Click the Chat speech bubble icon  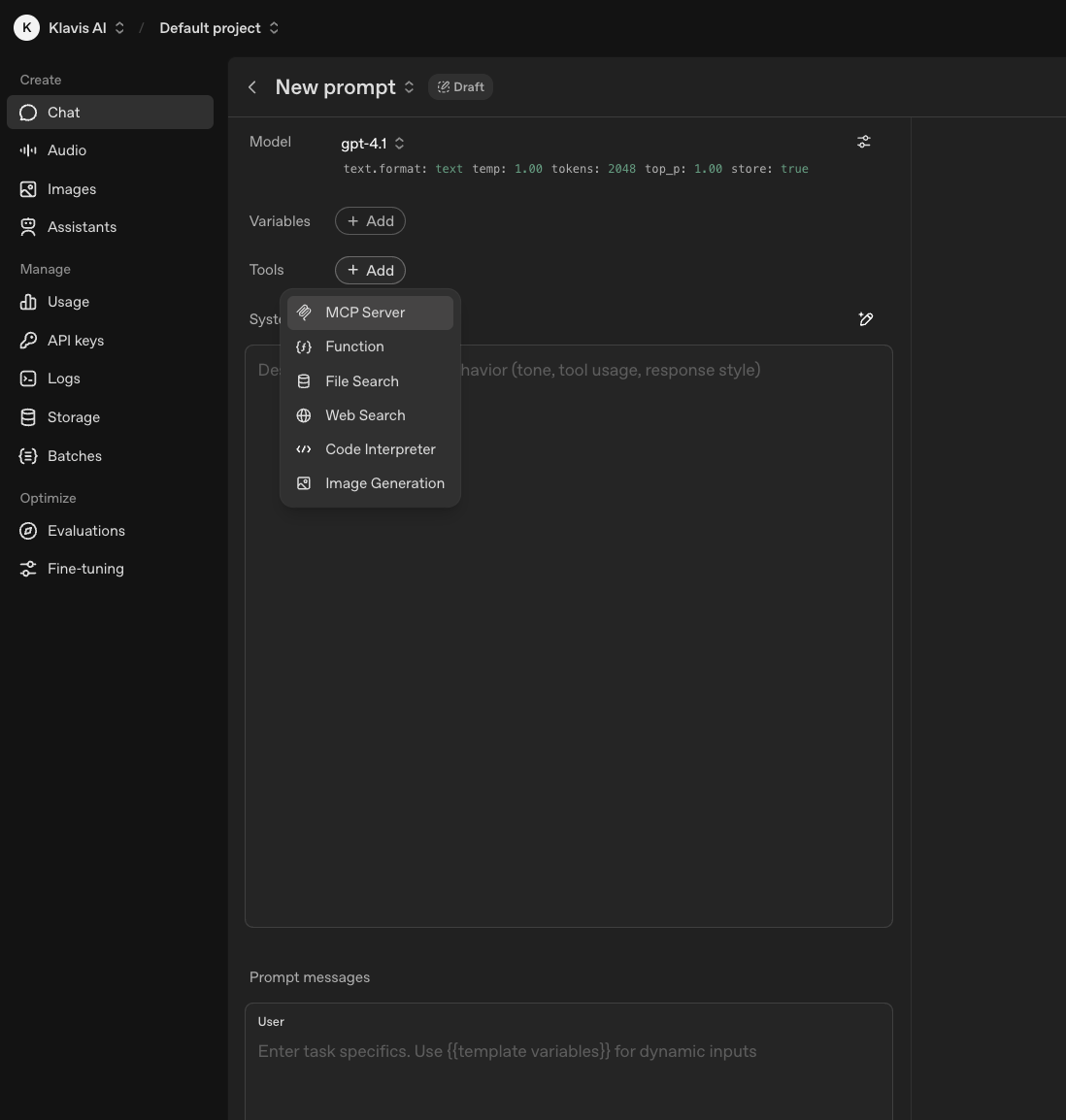point(28,113)
